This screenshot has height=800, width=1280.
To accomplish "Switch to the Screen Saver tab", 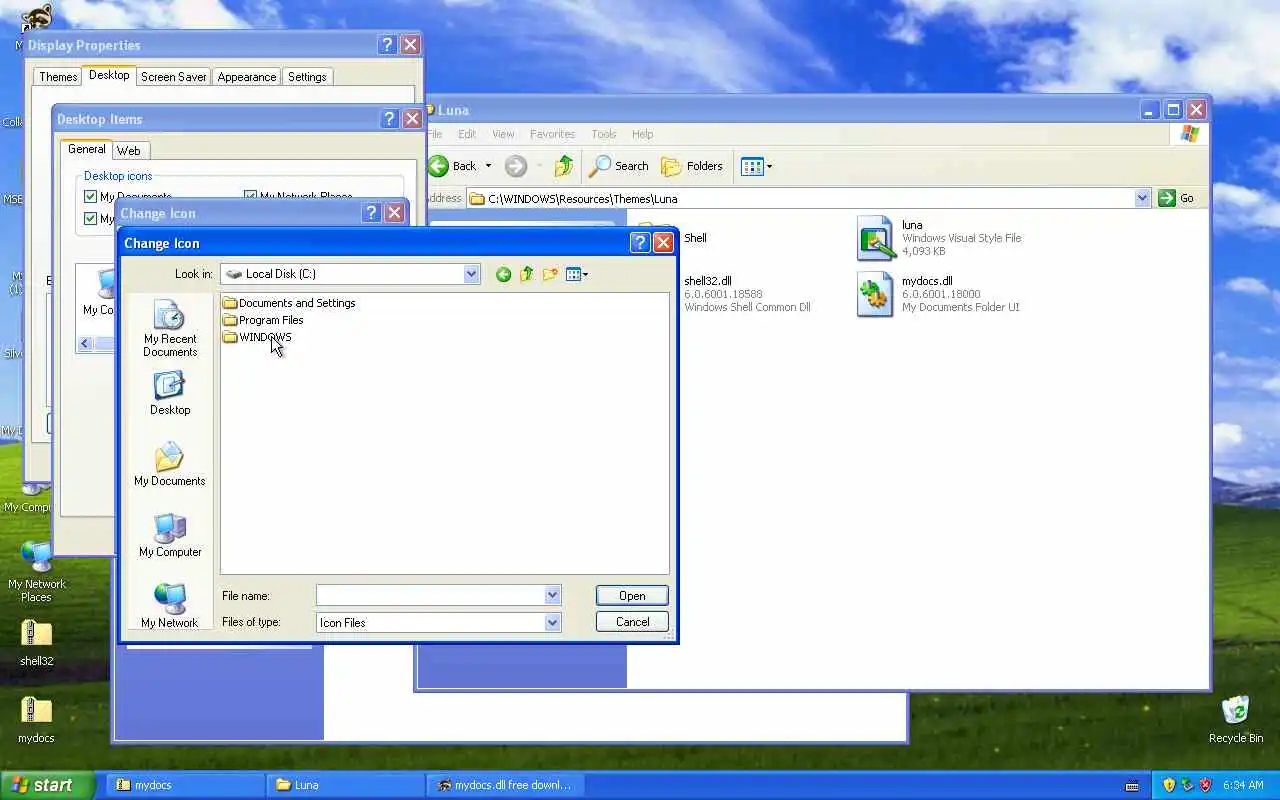I will coord(173,77).
